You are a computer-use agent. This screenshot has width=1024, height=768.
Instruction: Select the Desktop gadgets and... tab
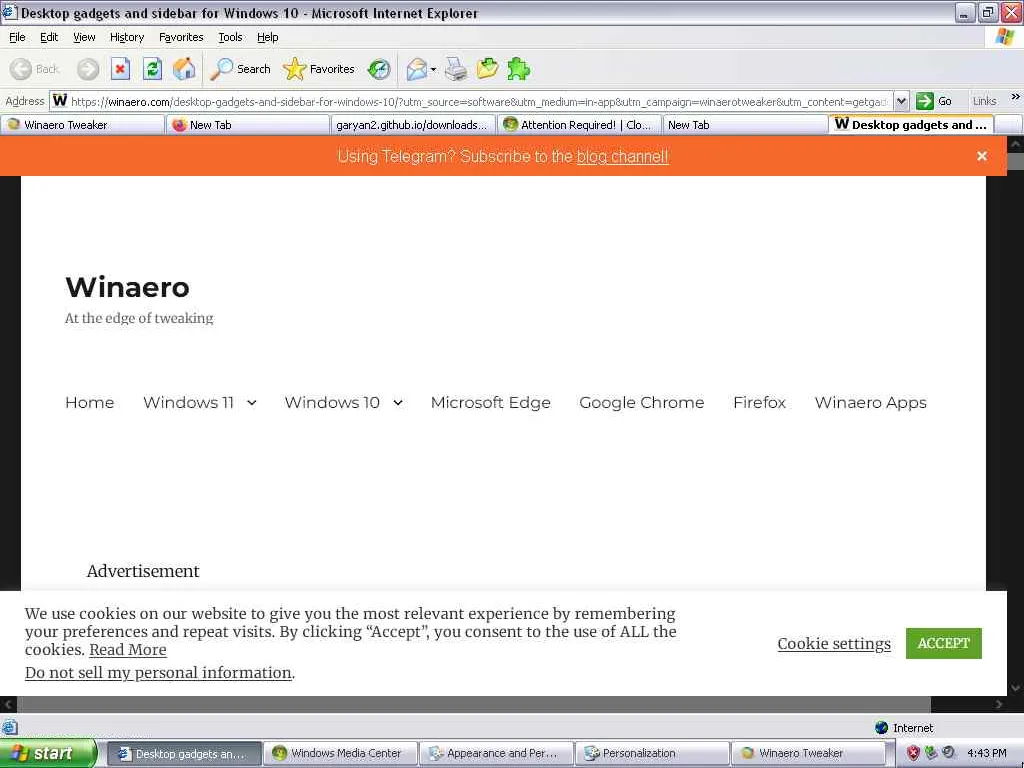pos(911,124)
